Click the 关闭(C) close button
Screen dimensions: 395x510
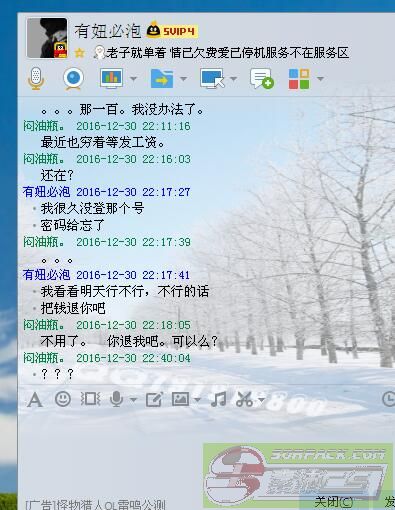334,502
